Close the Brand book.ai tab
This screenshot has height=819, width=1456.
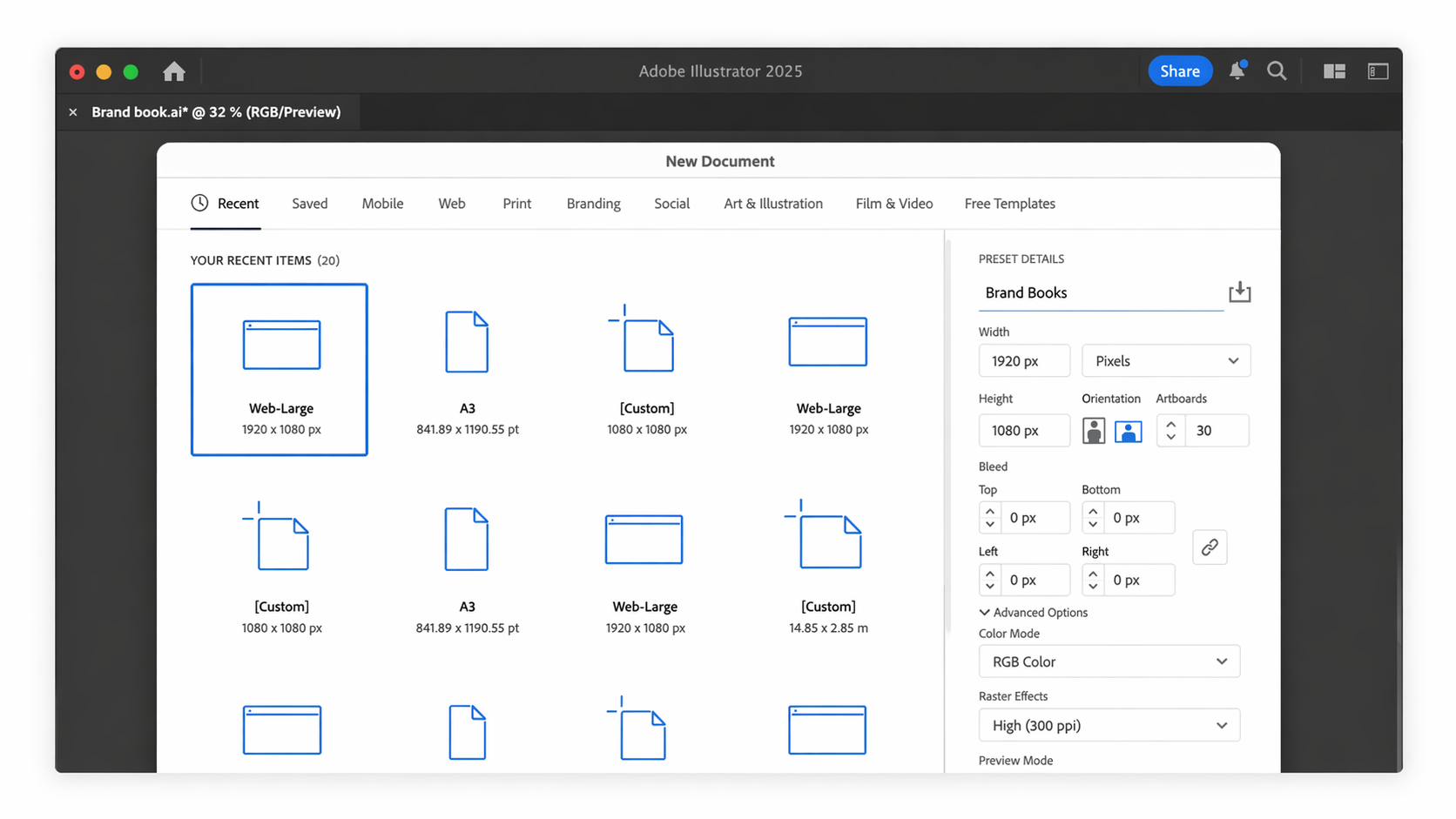(73, 112)
